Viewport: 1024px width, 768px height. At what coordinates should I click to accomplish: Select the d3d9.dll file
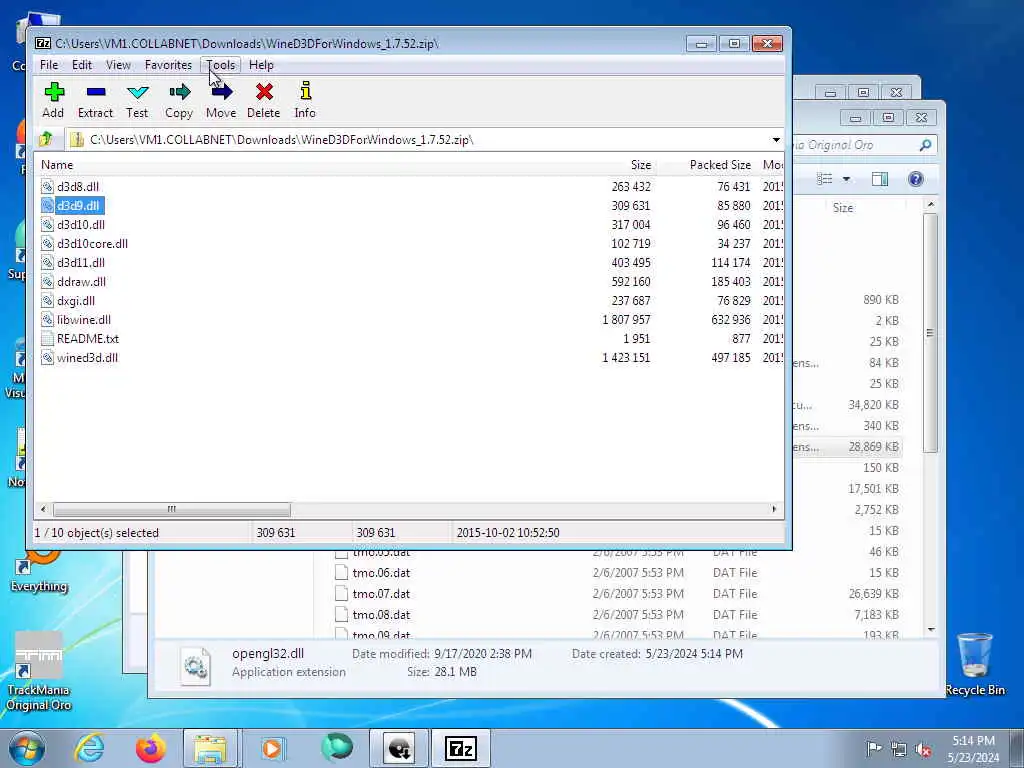pyautogui.click(x=78, y=206)
